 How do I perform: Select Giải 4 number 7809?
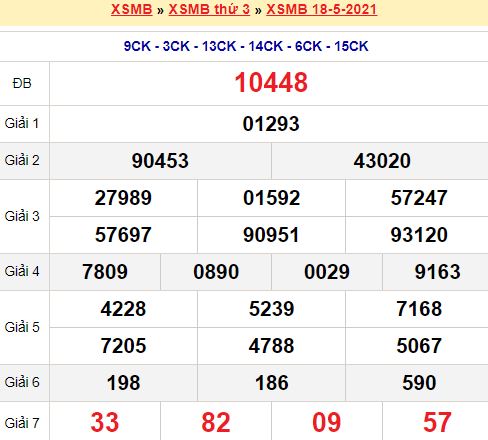point(105,272)
